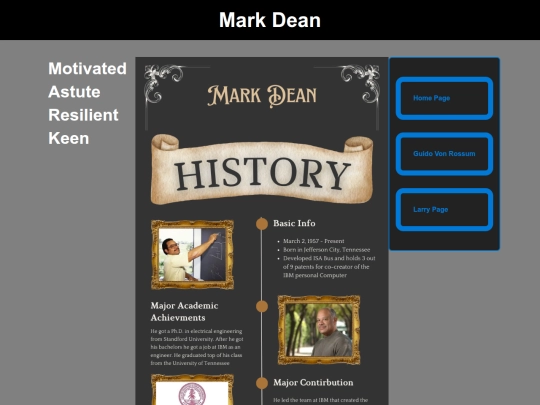The width and height of the screenshot is (540, 405).
Task: Click the HISTORY scroll banner
Action: 262,169
